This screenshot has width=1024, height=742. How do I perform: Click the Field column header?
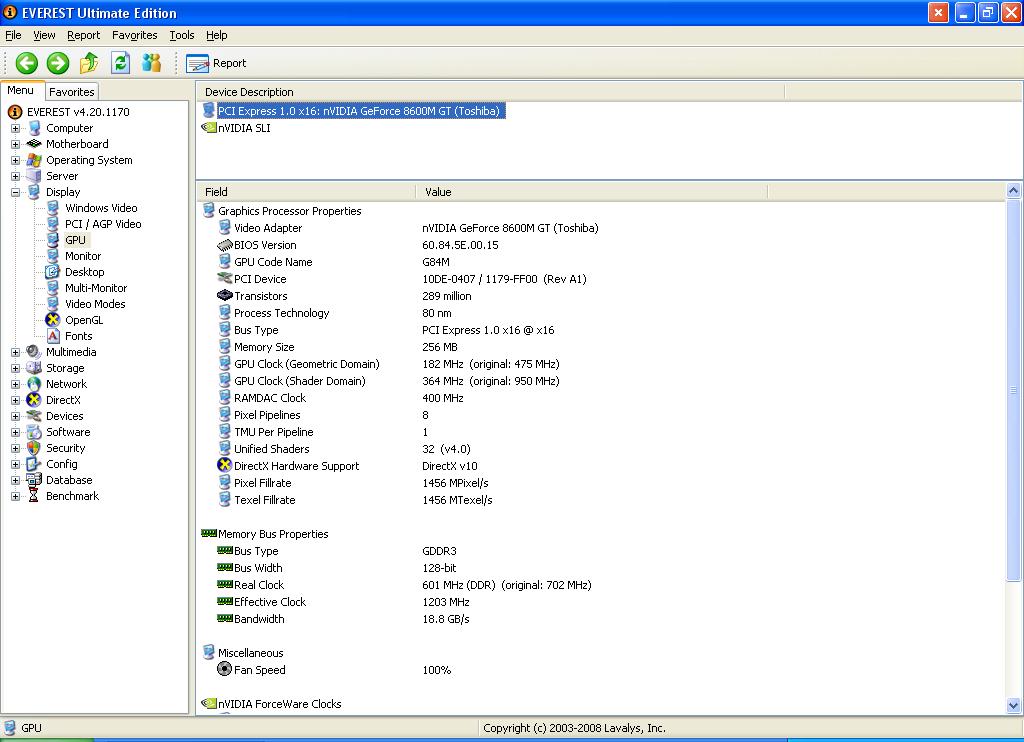tap(306, 191)
